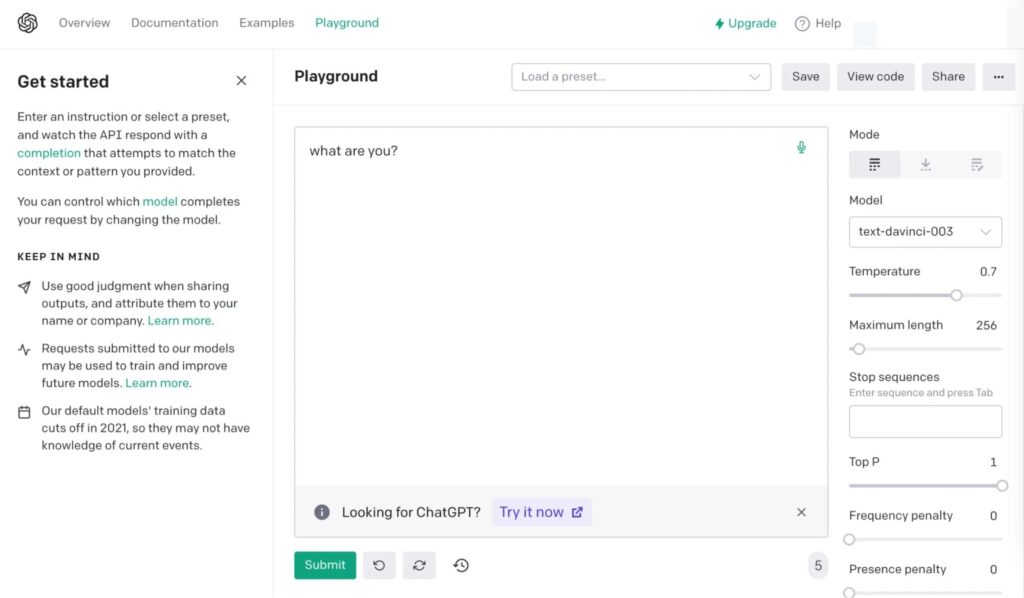Click the Share button

pyautogui.click(x=948, y=77)
